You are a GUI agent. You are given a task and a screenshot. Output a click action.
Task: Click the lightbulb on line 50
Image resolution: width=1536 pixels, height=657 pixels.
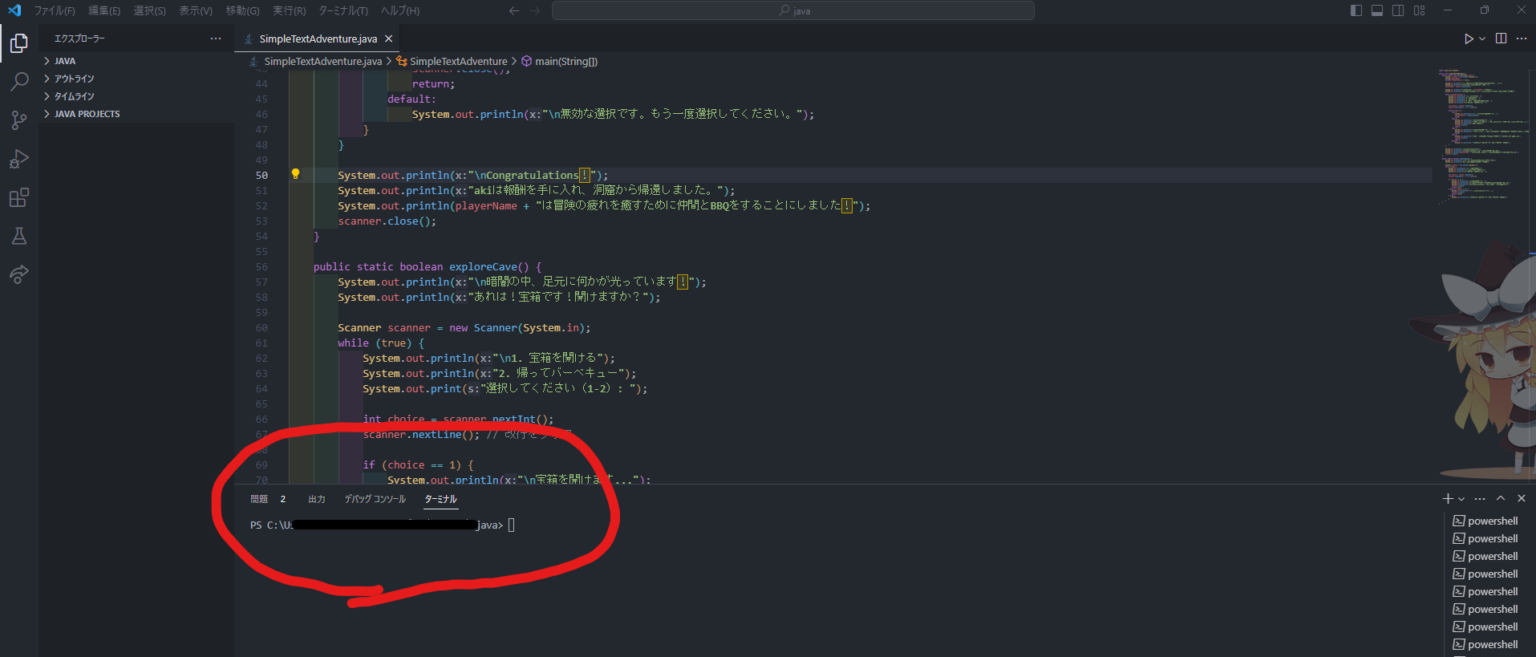(295, 174)
